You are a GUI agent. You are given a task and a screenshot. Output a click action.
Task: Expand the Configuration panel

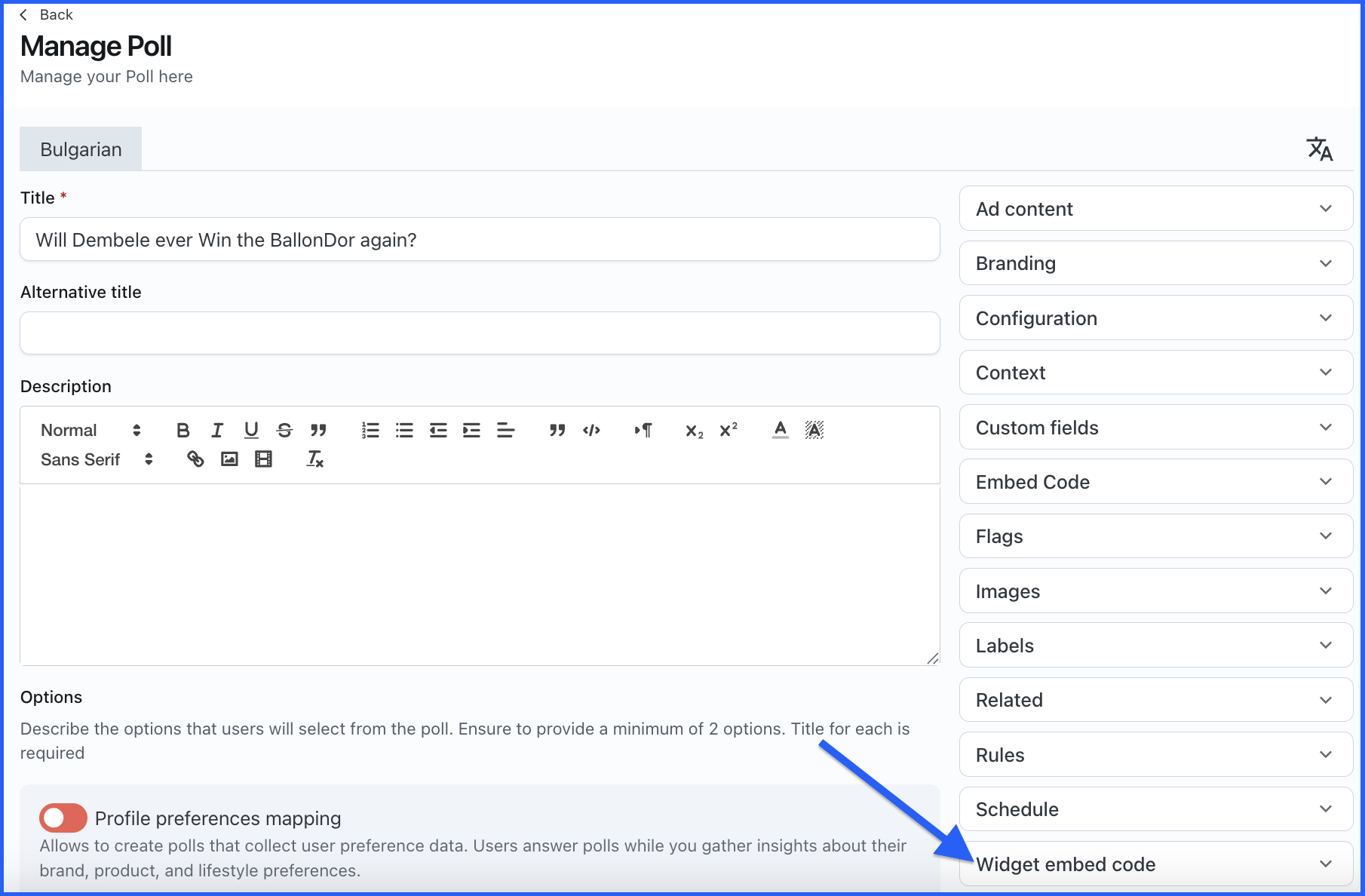click(x=1155, y=318)
